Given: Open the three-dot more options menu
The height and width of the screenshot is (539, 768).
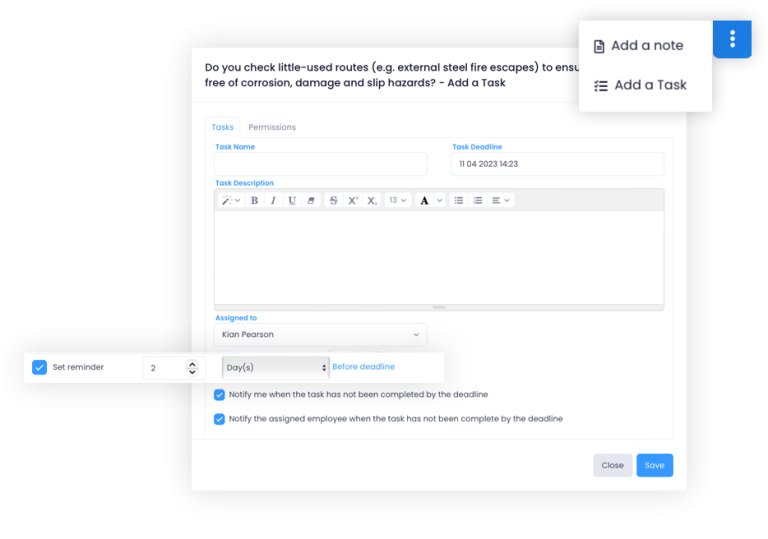Looking at the screenshot, I should [x=732, y=39].
